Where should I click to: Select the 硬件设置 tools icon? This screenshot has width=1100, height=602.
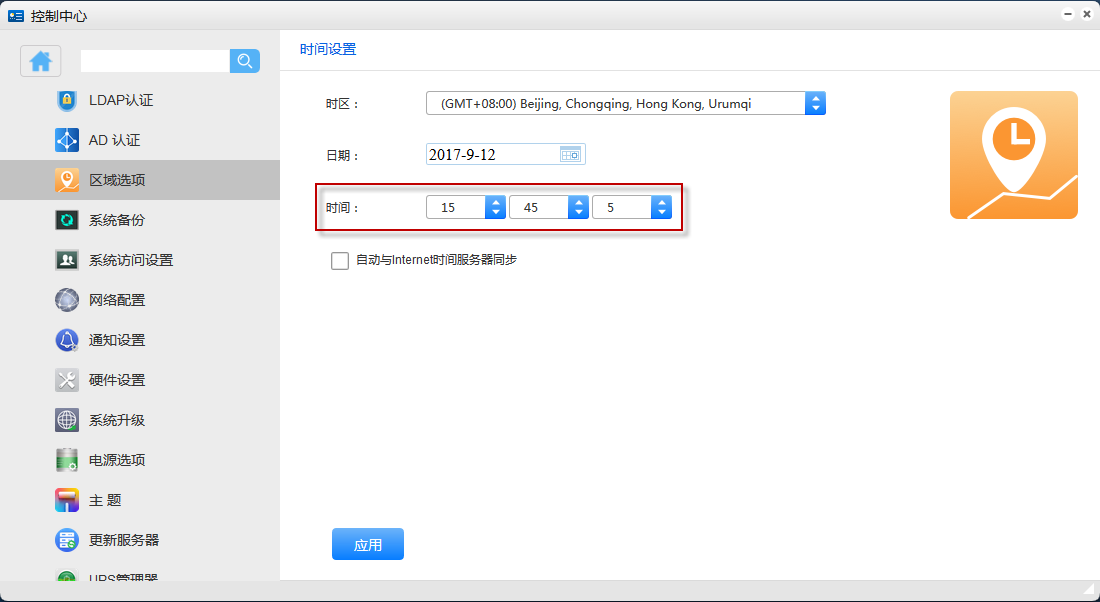pyautogui.click(x=67, y=380)
